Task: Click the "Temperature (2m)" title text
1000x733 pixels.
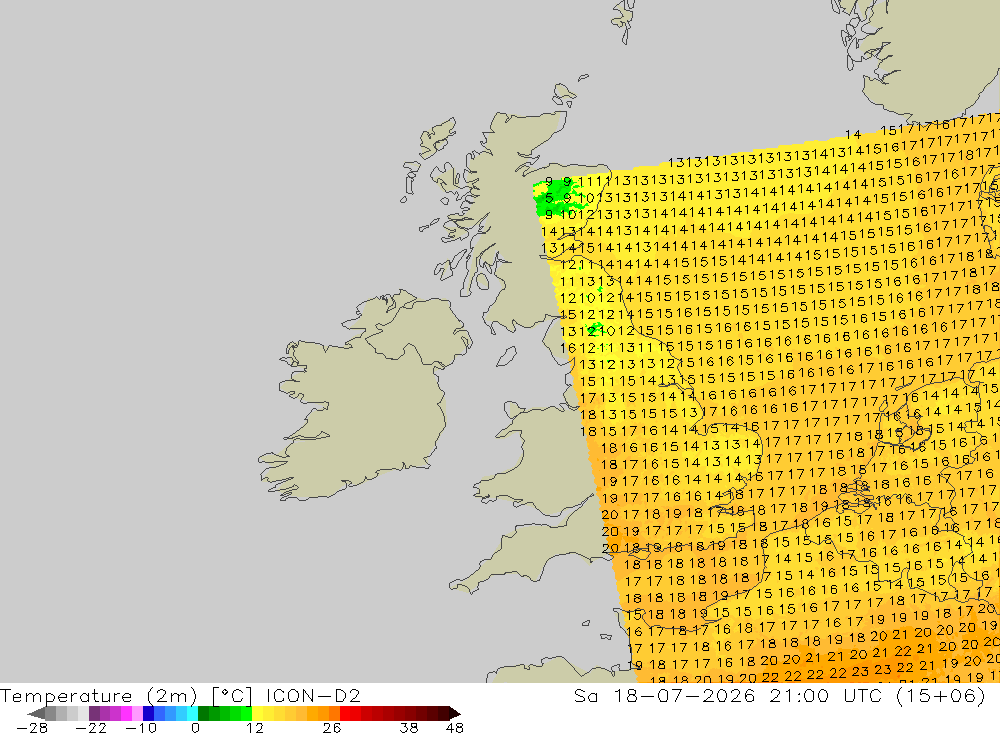Action: click(99, 695)
